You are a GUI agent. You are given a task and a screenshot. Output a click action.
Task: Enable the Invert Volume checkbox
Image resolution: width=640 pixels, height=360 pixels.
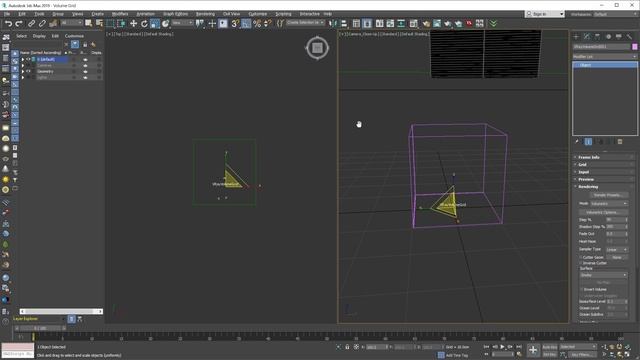tap(582, 289)
